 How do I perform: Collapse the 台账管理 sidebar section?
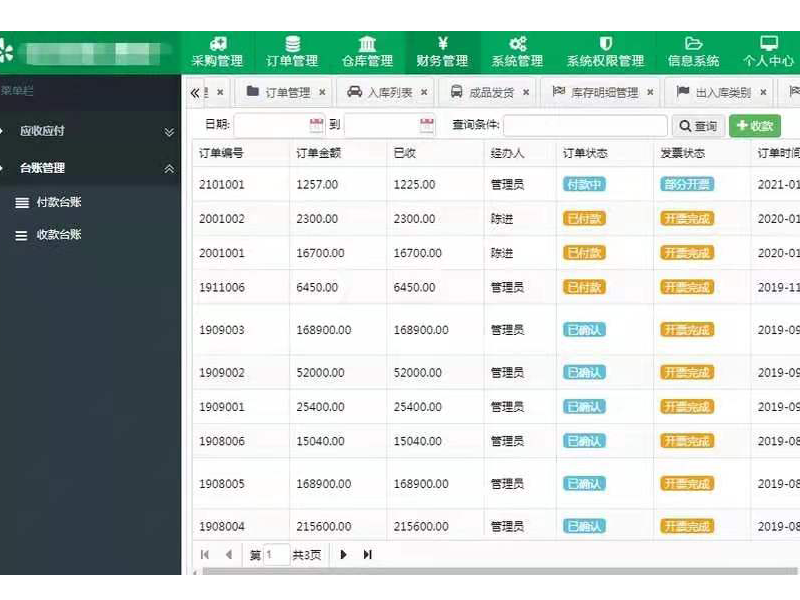[90, 168]
